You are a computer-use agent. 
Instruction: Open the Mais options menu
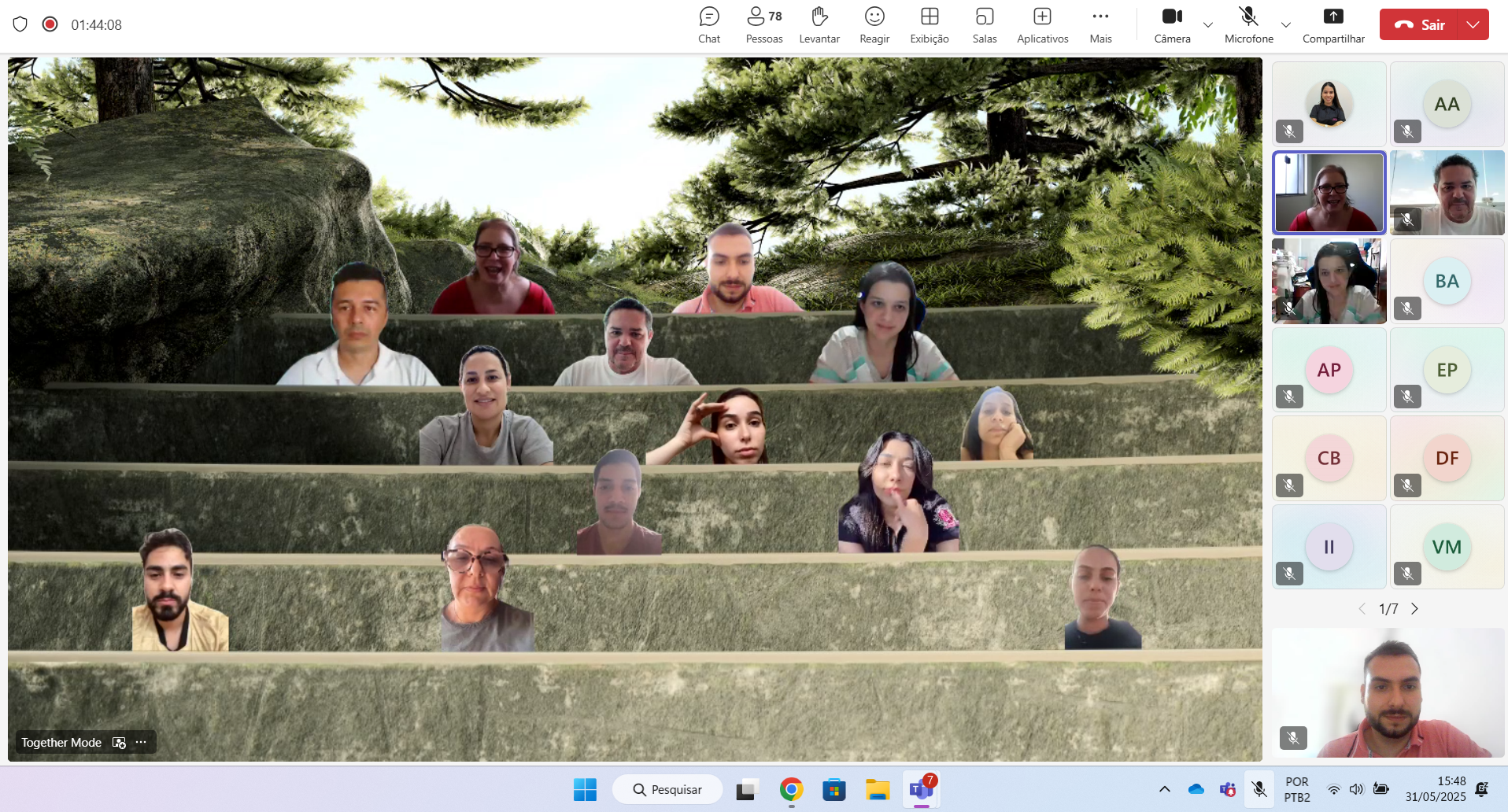click(x=1101, y=25)
